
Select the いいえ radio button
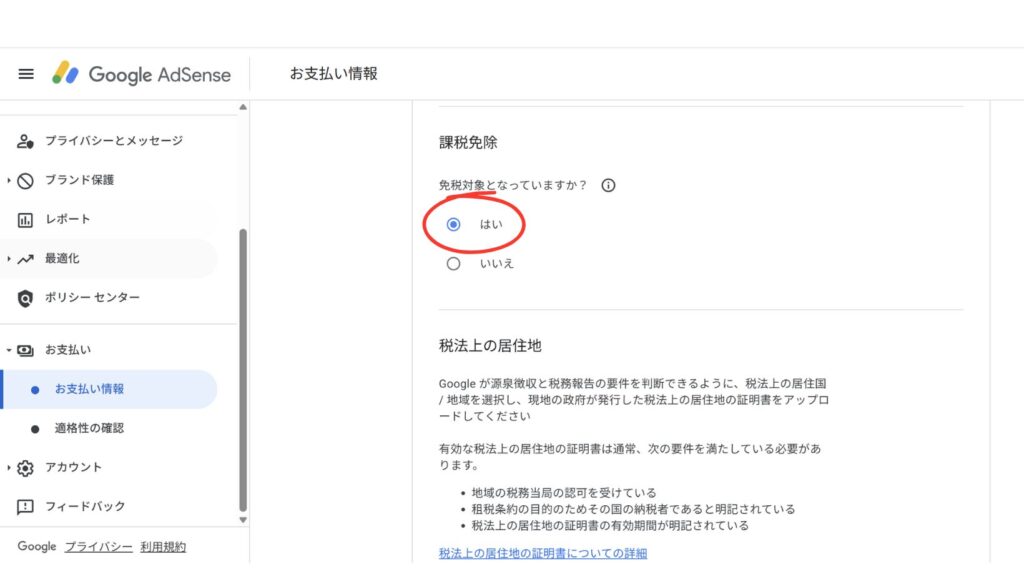pos(453,264)
